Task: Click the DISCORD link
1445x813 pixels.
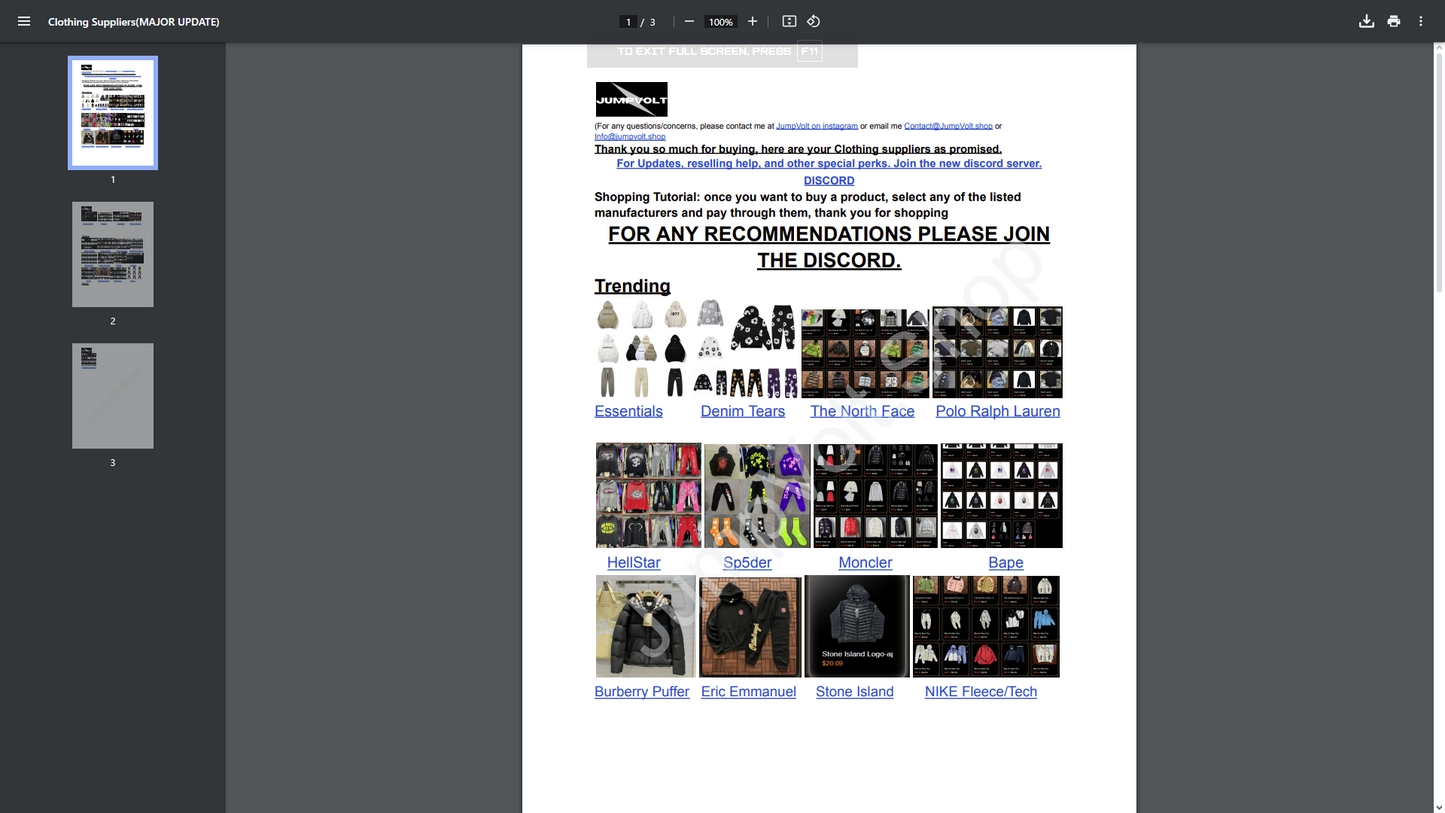Action: (x=829, y=181)
